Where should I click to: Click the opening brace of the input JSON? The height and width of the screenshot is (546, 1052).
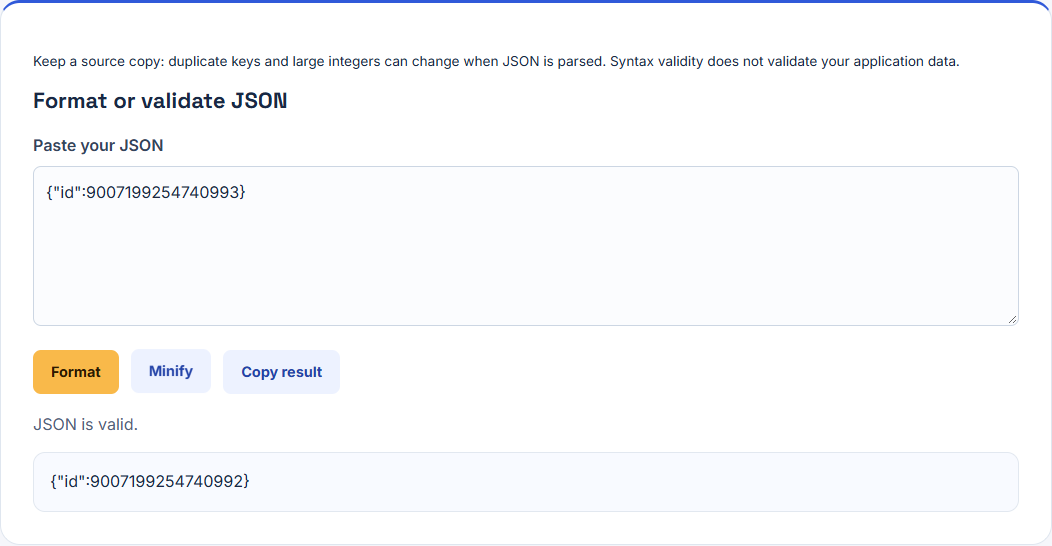coord(50,193)
